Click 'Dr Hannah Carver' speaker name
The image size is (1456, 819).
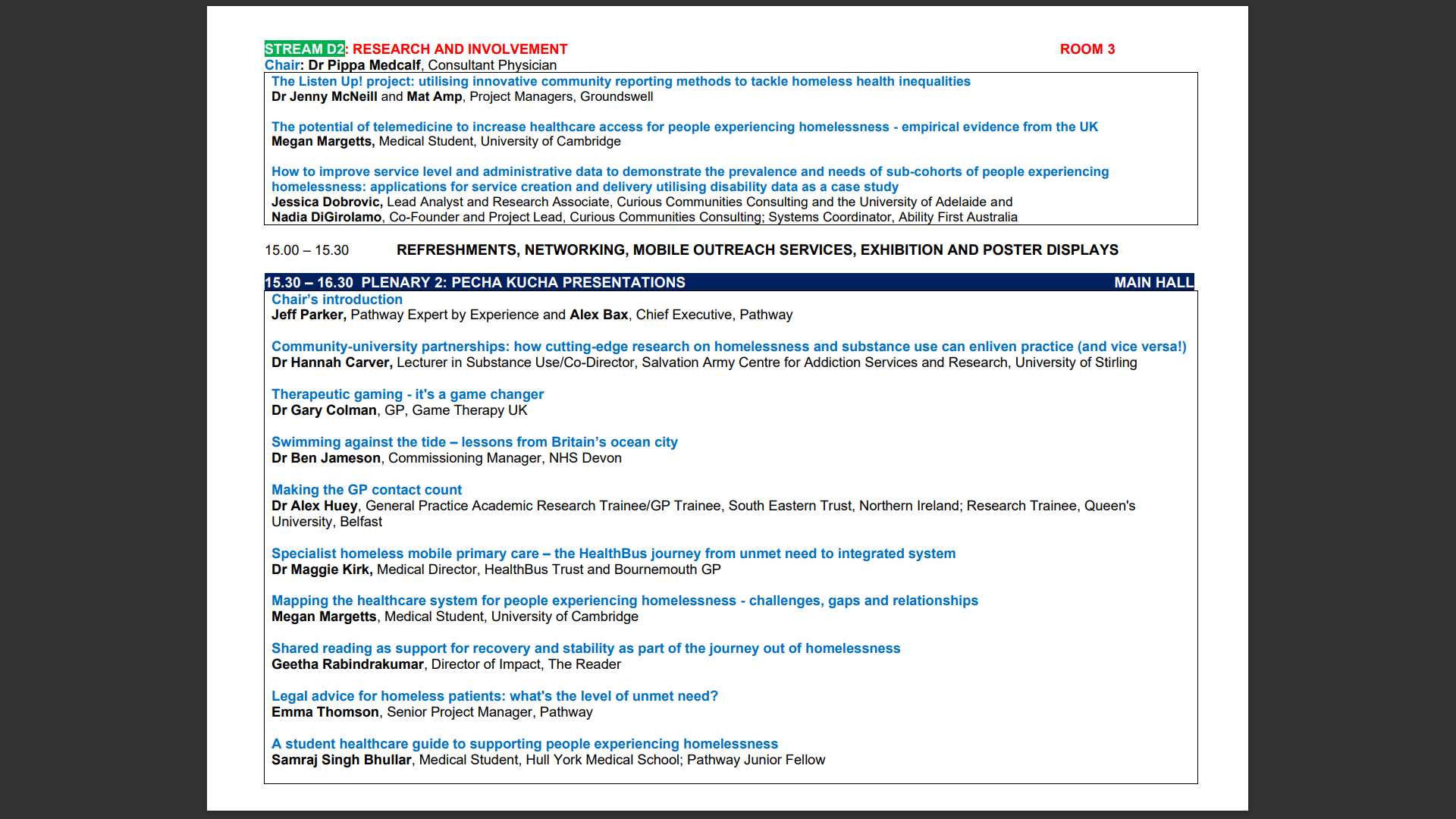pyautogui.click(x=332, y=362)
